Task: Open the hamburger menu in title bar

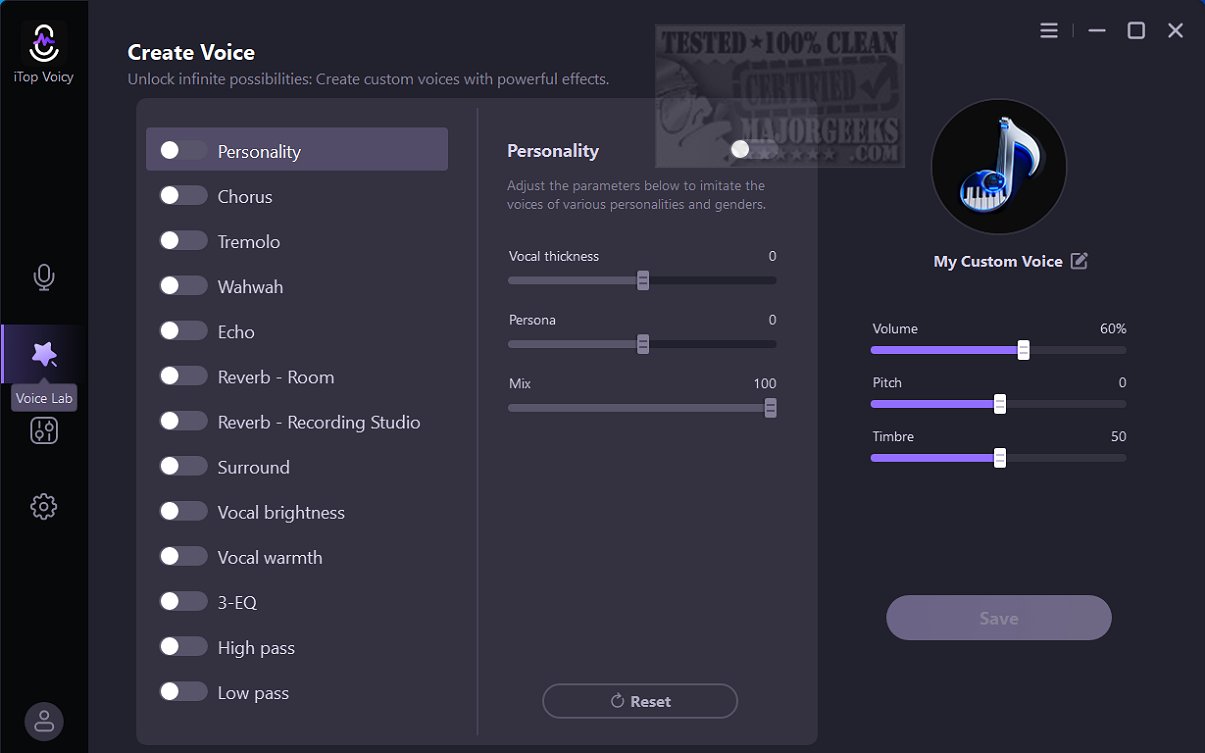Action: (x=1049, y=31)
